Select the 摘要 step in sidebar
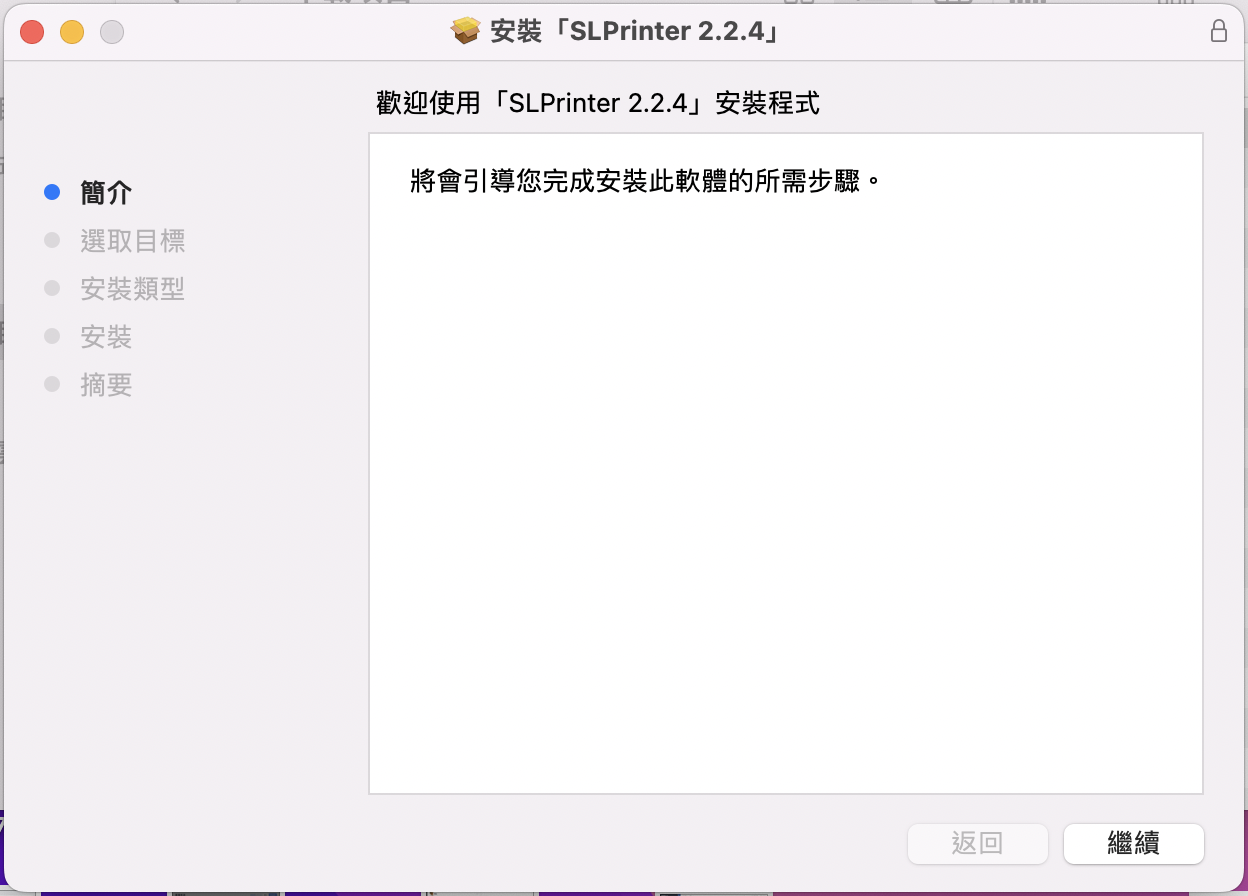Viewport: 1248px width, 896px height. [x=106, y=385]
